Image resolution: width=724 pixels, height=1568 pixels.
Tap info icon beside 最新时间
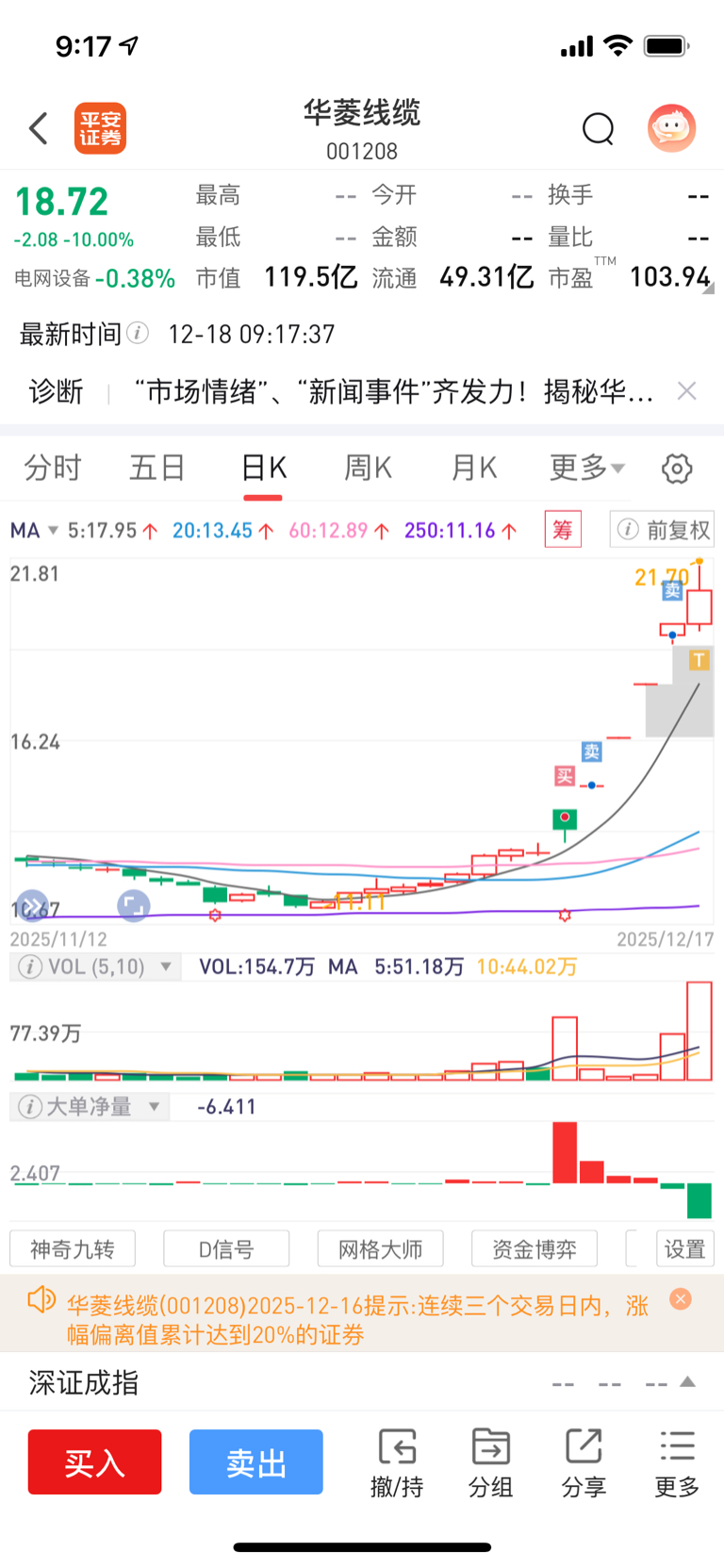tap(138, 333)
